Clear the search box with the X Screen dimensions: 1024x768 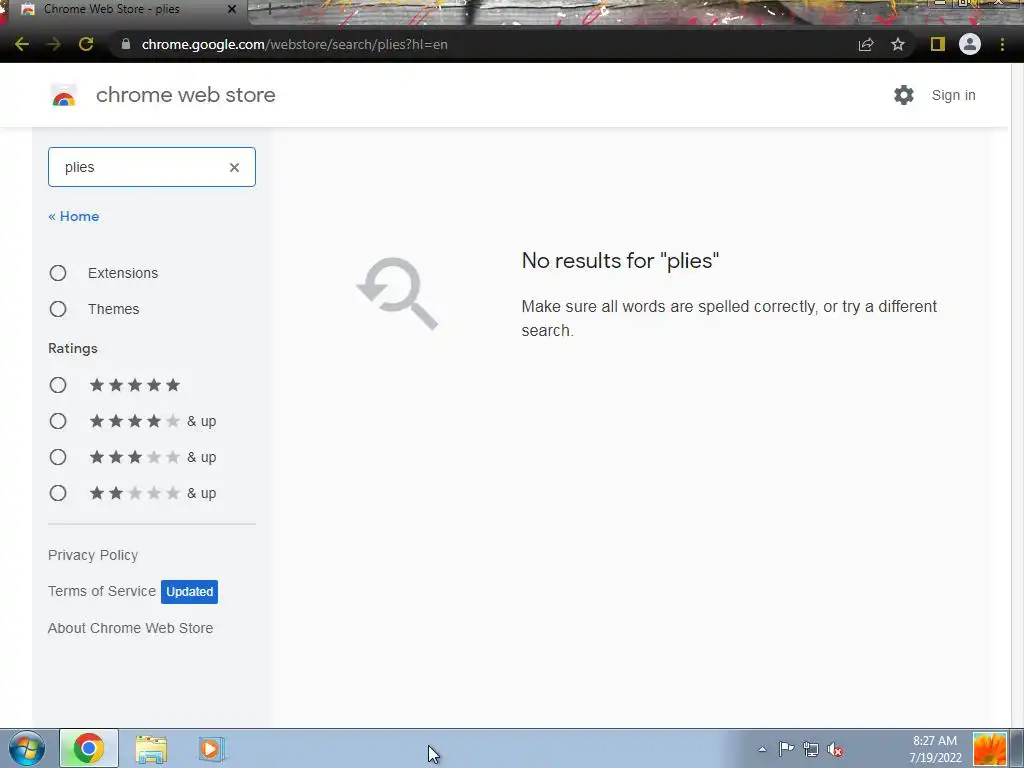pos(234,167)
